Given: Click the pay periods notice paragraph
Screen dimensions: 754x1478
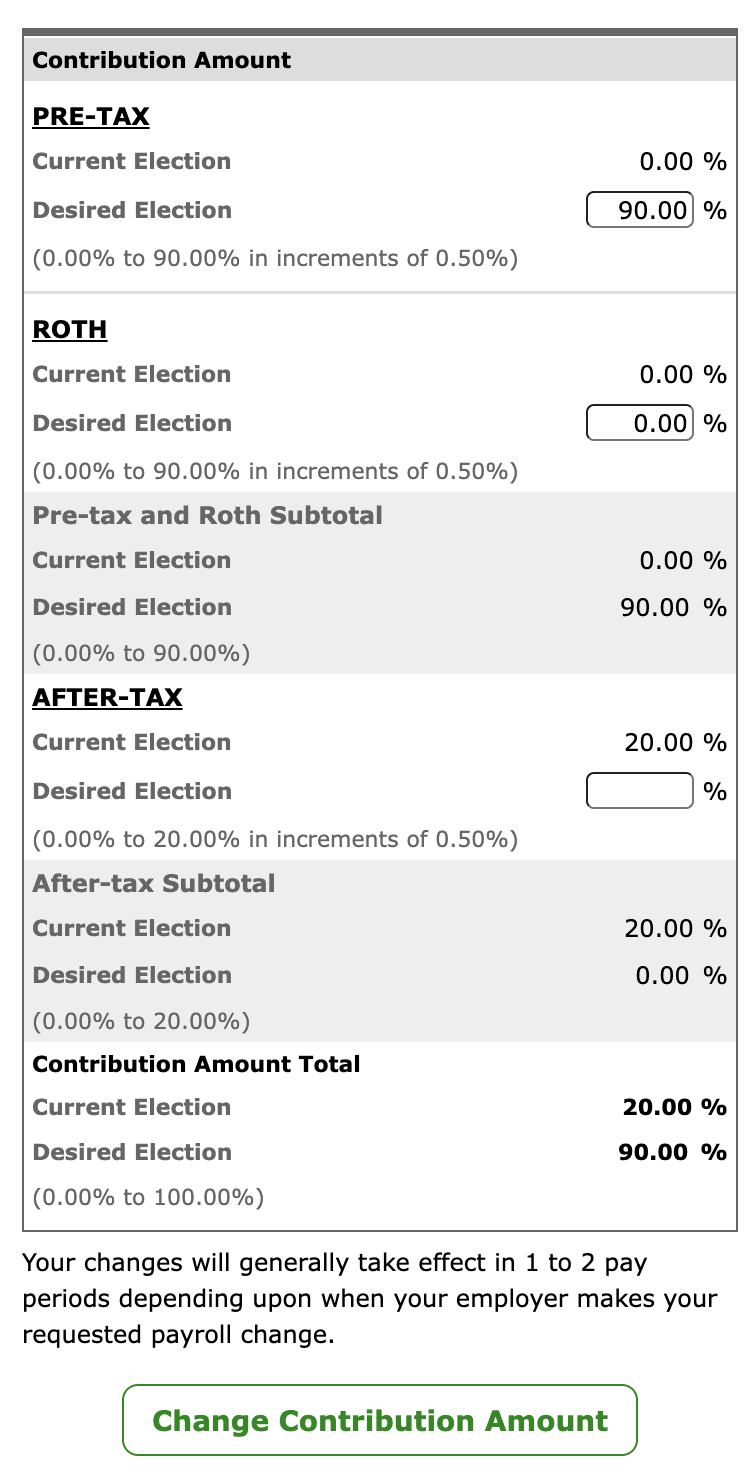Looking at the screenshot, I should coord(370,1299).
